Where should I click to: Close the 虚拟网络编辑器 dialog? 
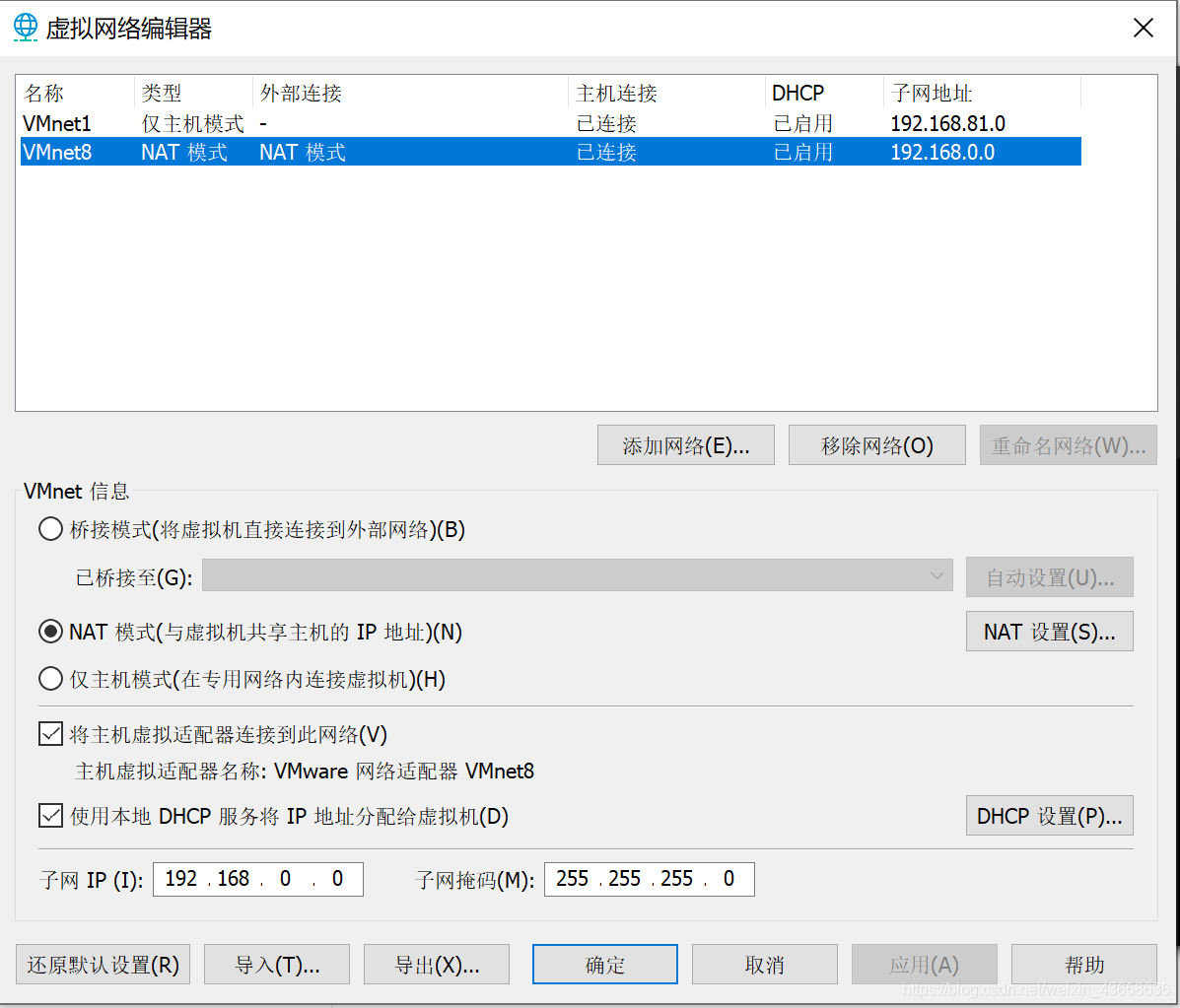click(x=1144, y=28)
